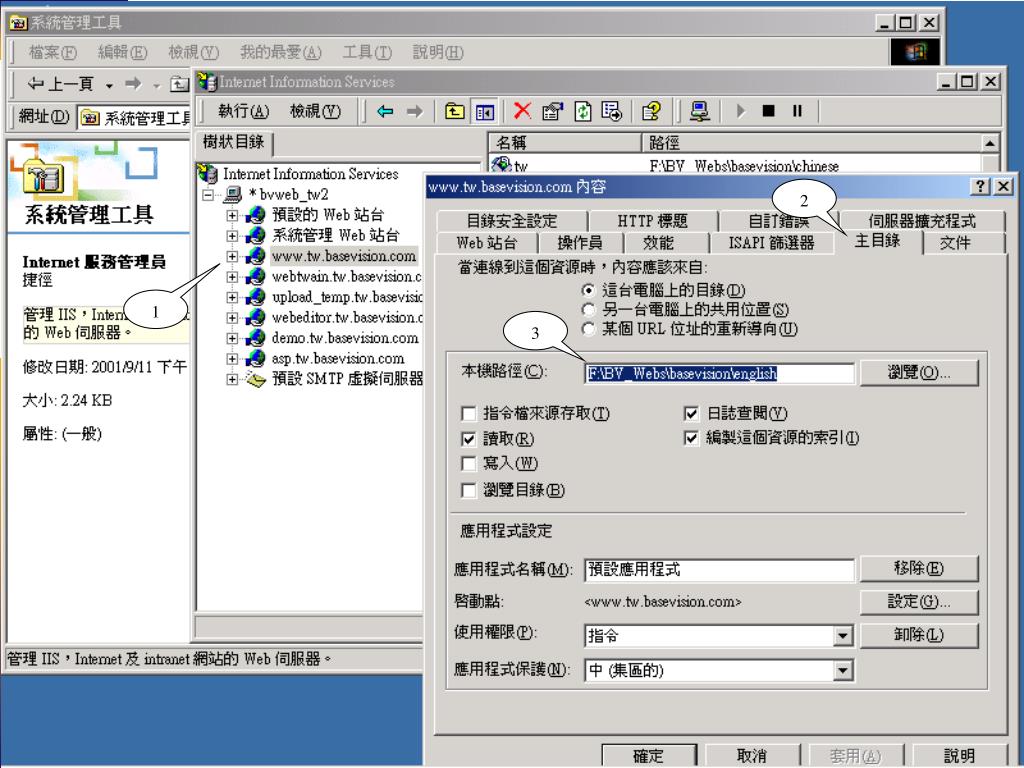Select the 另一台電腦上的共用位置 radio option
The height and width of the screenshot is (768, 1024).
(x=588, y=310)
